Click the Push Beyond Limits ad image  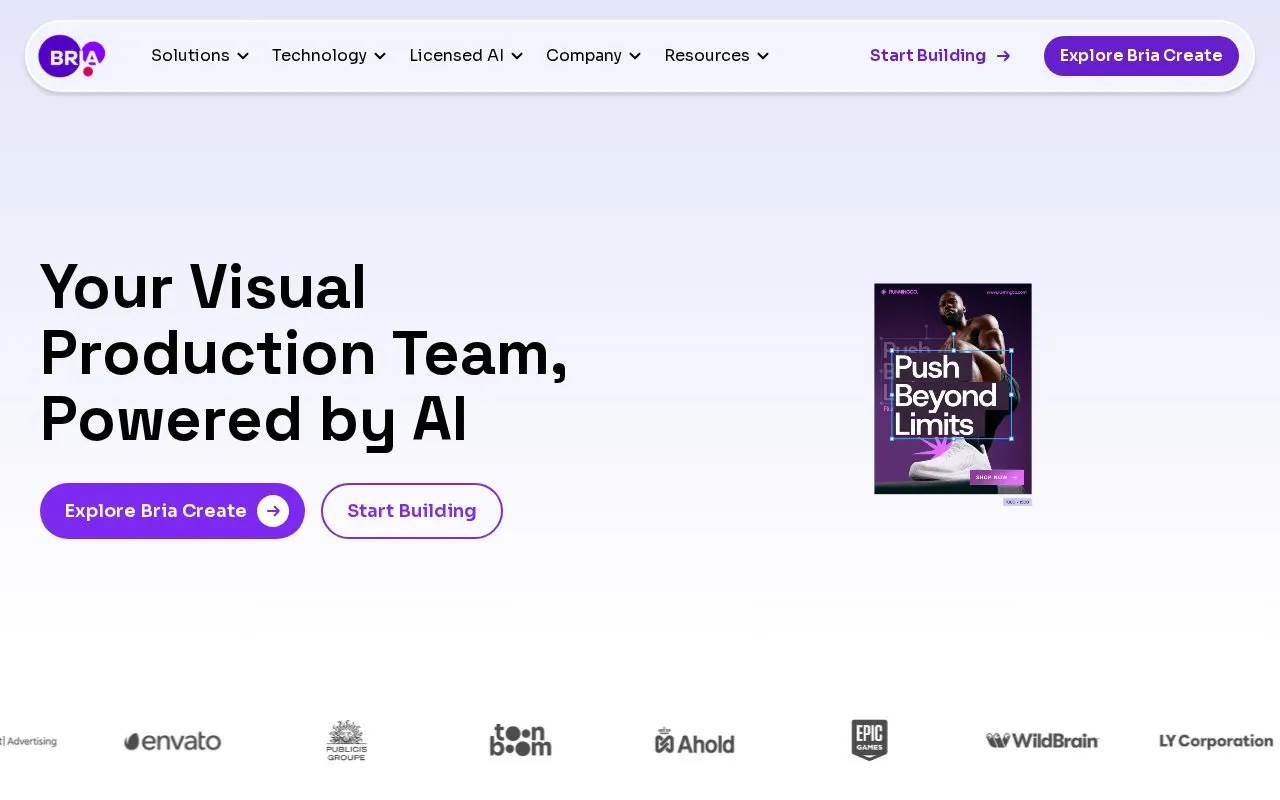tap(953, 389)
